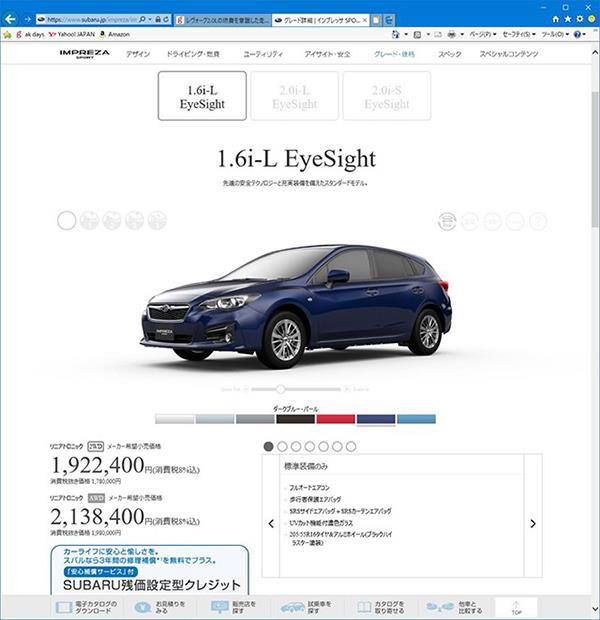Open the address bar search dropdown arrow

click(150, 19)
